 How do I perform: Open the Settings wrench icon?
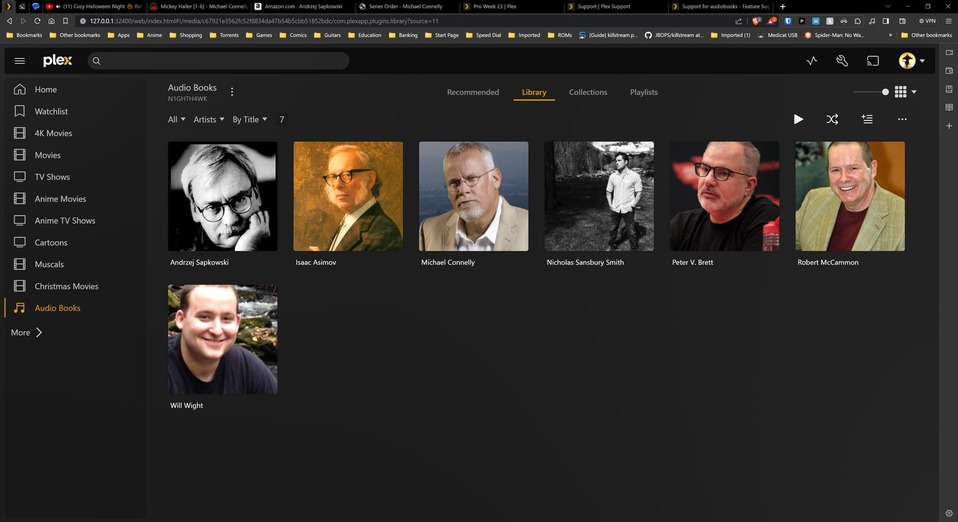(x=842, y=61)
